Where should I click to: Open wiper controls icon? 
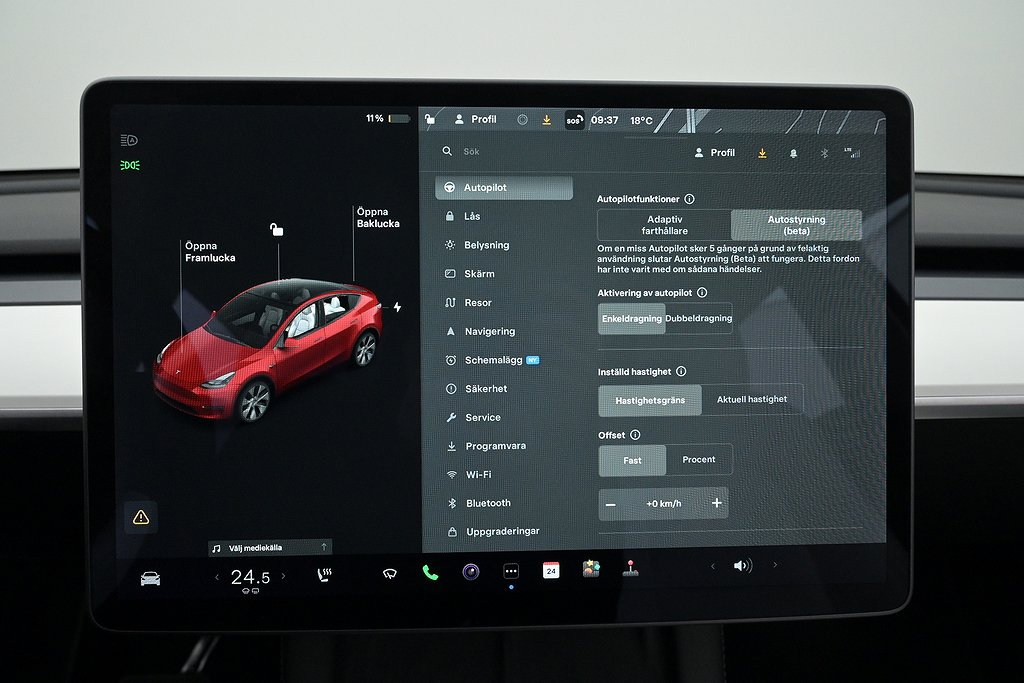click(390, 574)
